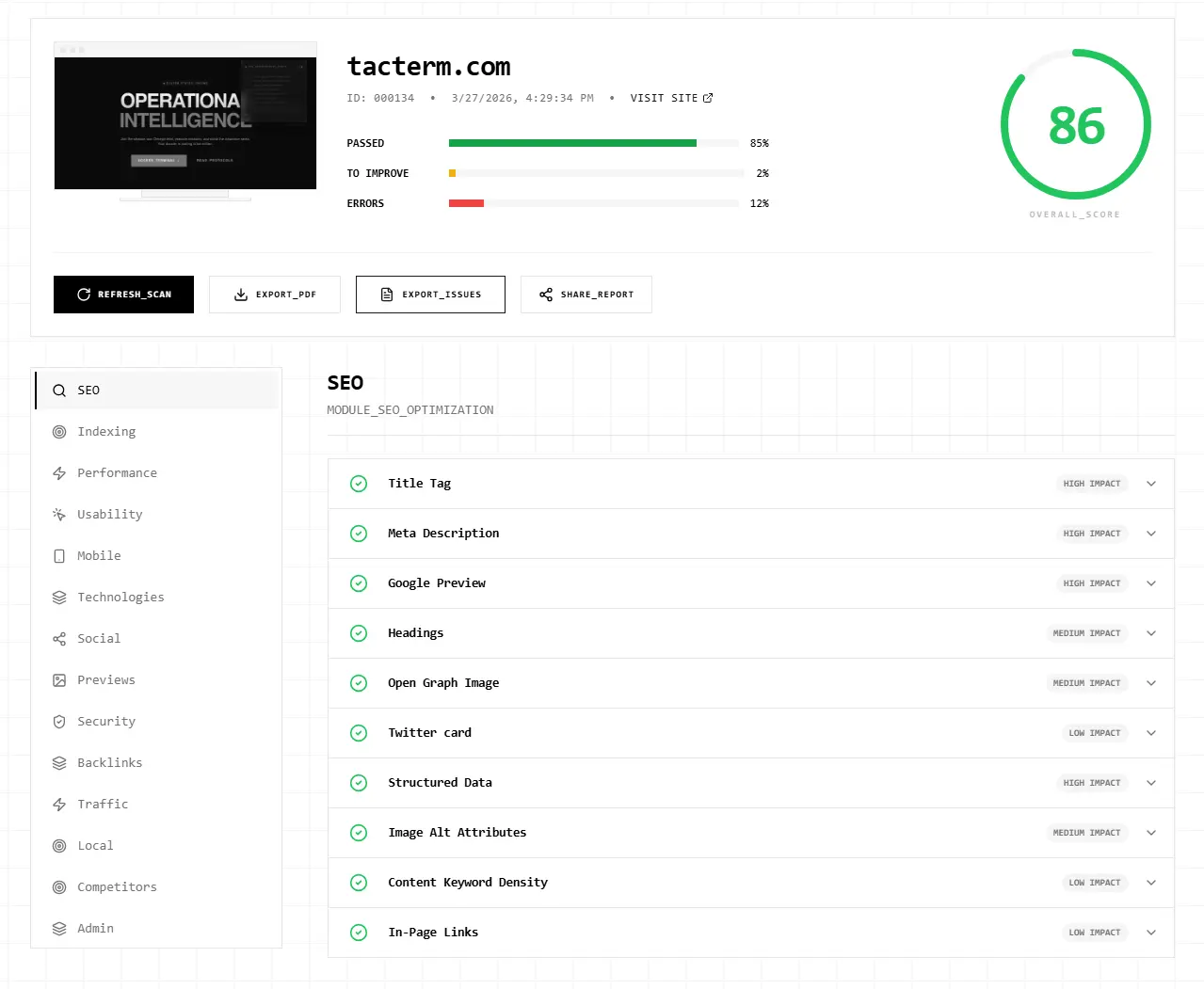1204x989 pixels.
Task: Click the MODULE_SEO_OPTIMIZATION subtitle
Action: click(x=410, y=410)
